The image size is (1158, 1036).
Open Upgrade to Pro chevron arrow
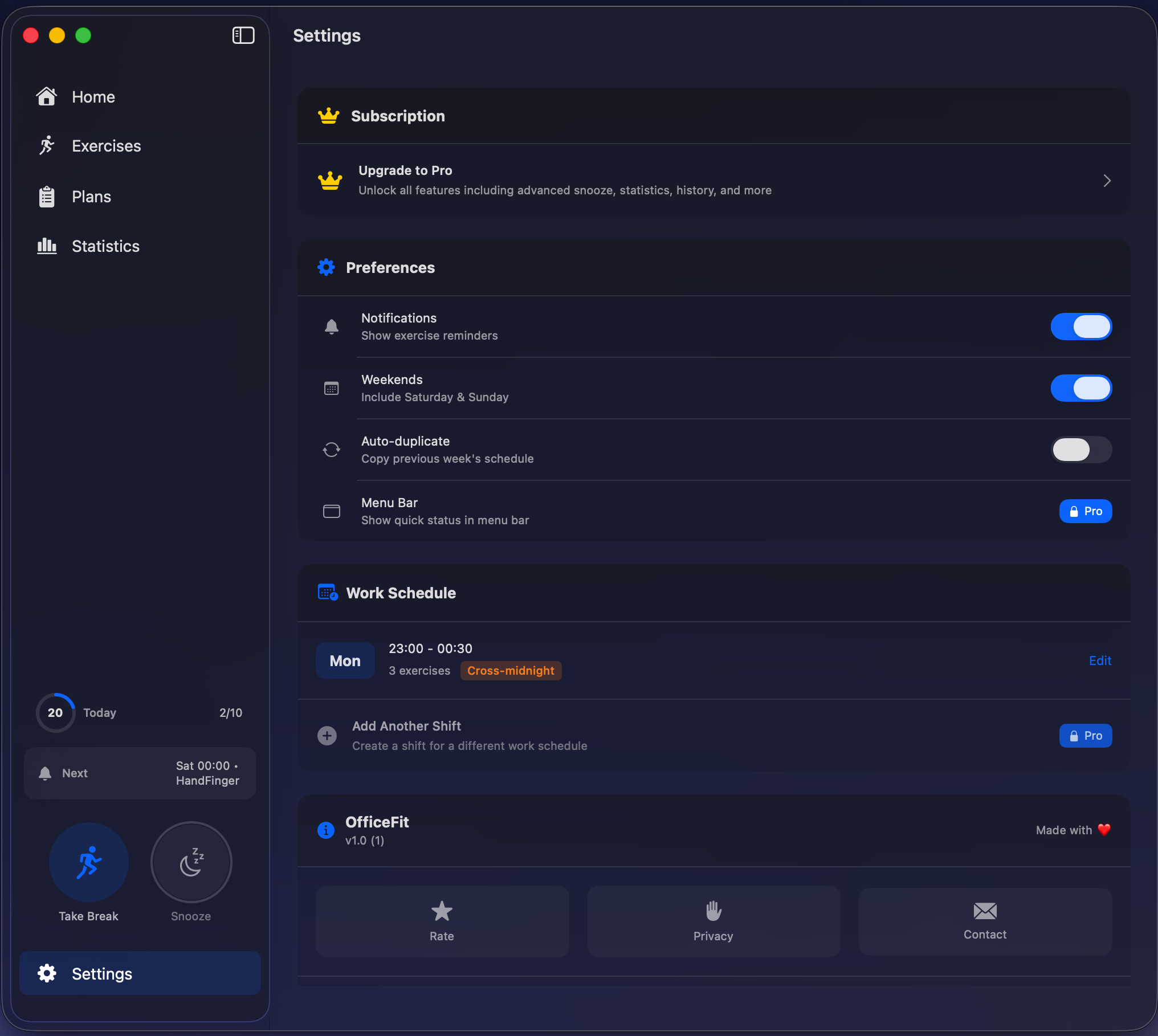1107,181
